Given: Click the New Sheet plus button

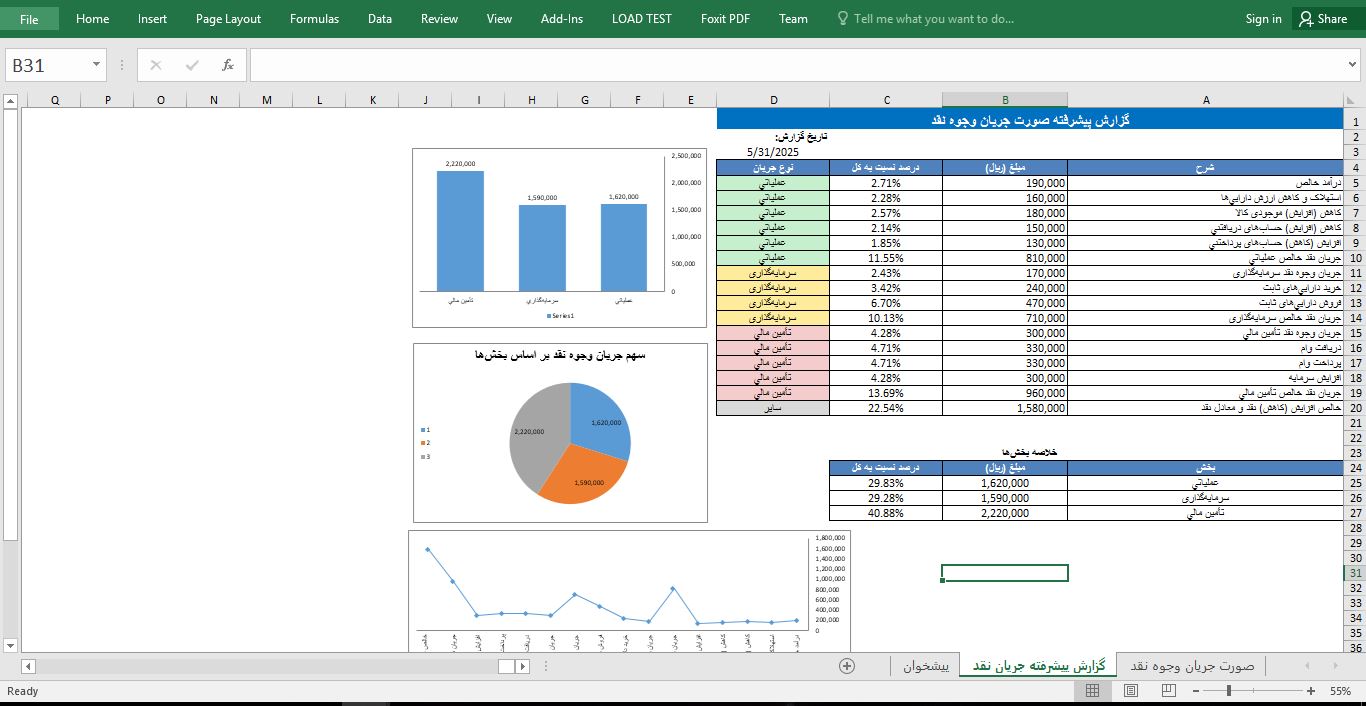Looking at the screenshot, I should click(847, 666).
